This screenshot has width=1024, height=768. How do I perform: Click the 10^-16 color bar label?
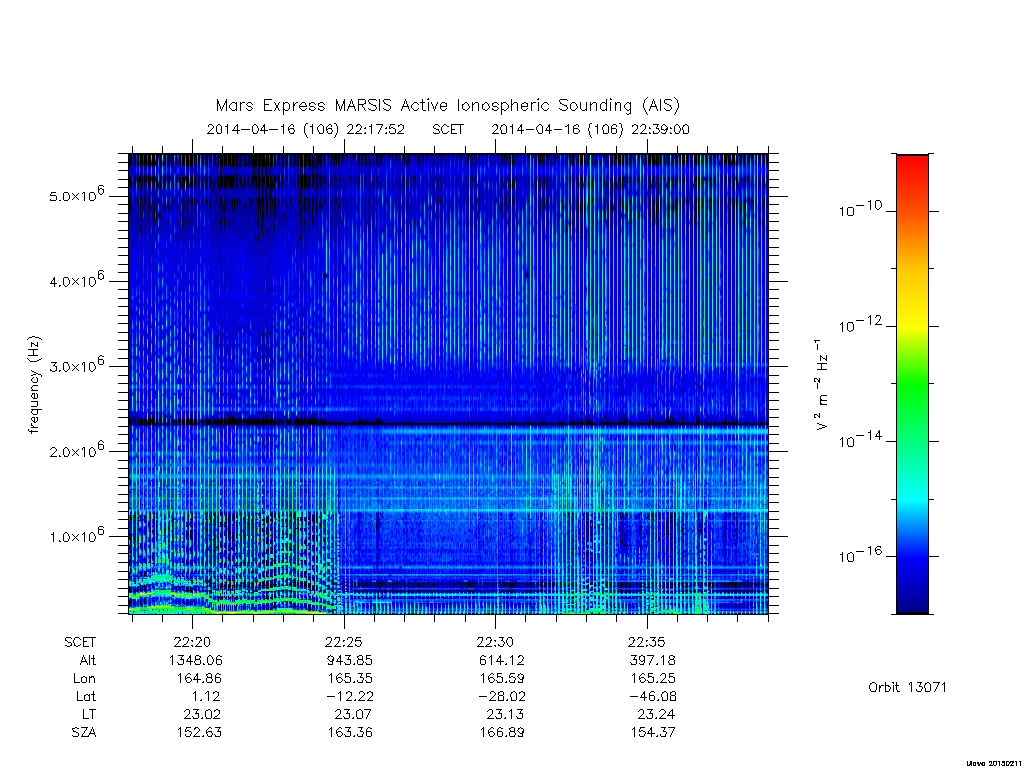coord(860,555)
